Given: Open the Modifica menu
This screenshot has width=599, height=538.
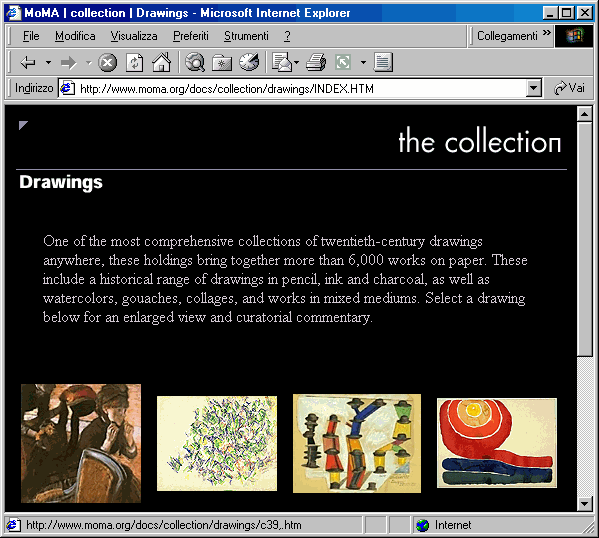Looking at the screenshot, I should (x=75, y=36).
